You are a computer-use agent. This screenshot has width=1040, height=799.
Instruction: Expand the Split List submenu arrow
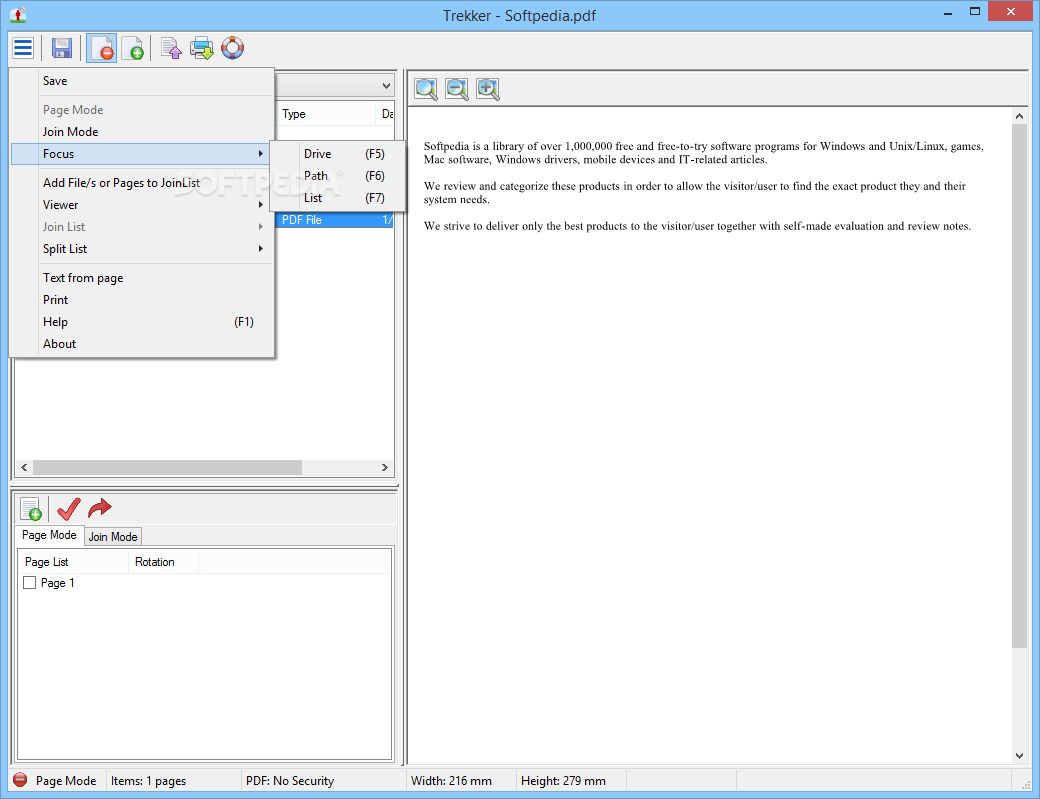[x=261, y=249]
